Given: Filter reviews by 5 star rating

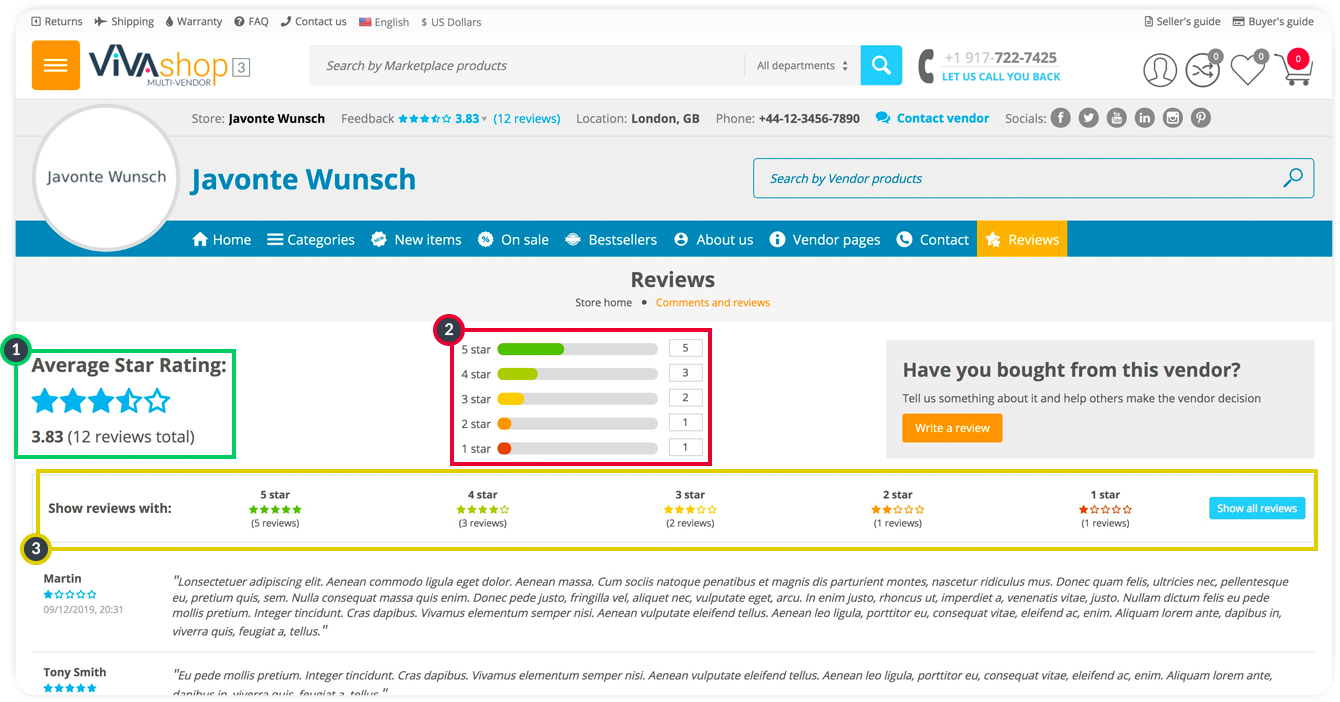Looking at the screenshot, I should point(275,508).
